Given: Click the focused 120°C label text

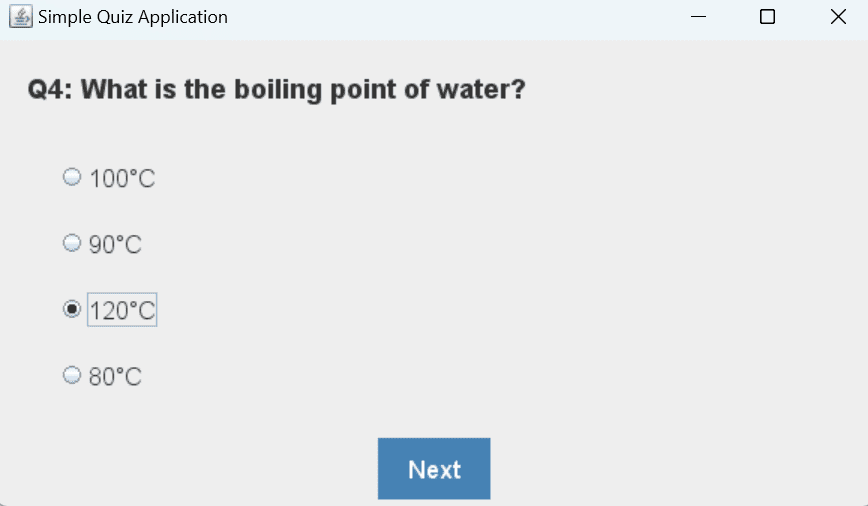Looking at the screenshot, I should click(x=122, y=310).
